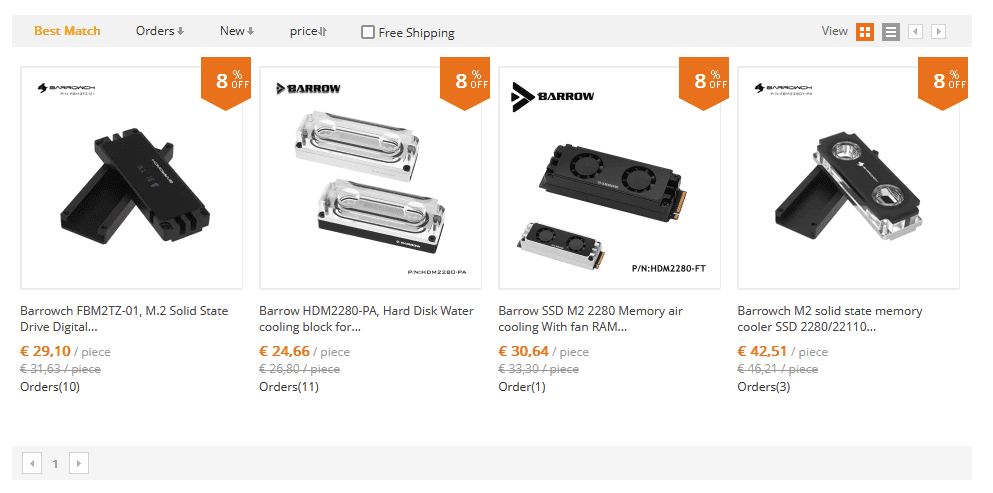Open Barrowch M2 solid state memory cooler link

click(830, 319)
